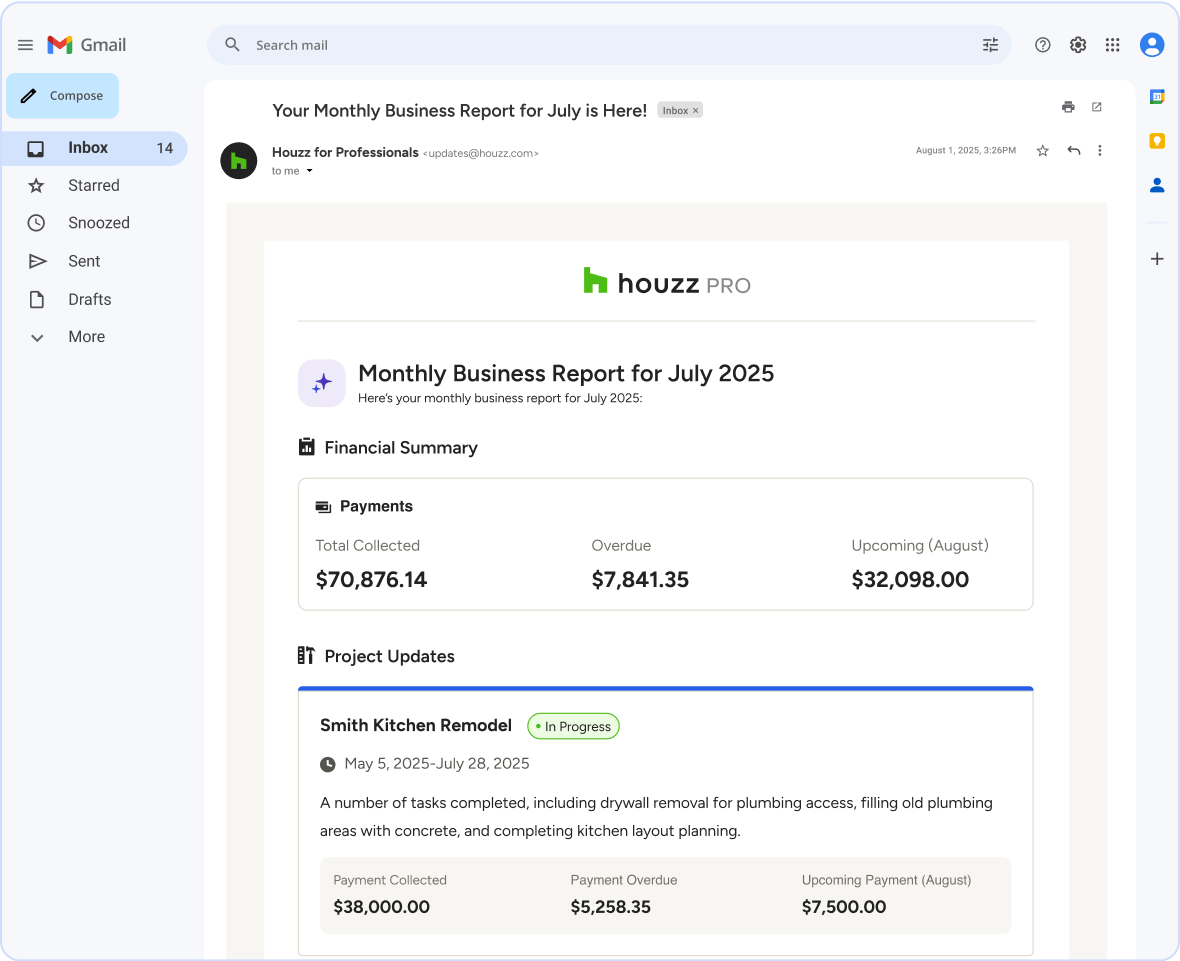Screen dimensions: 1180x961
Task: Open the Google account avatar
Action: click(1152, 45)
